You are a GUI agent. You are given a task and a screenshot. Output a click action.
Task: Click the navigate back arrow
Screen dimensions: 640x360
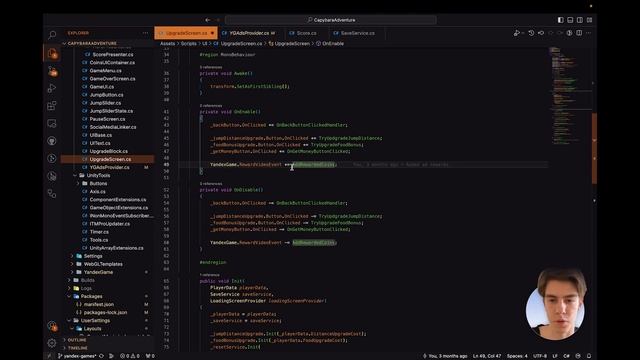click(208, 20)
